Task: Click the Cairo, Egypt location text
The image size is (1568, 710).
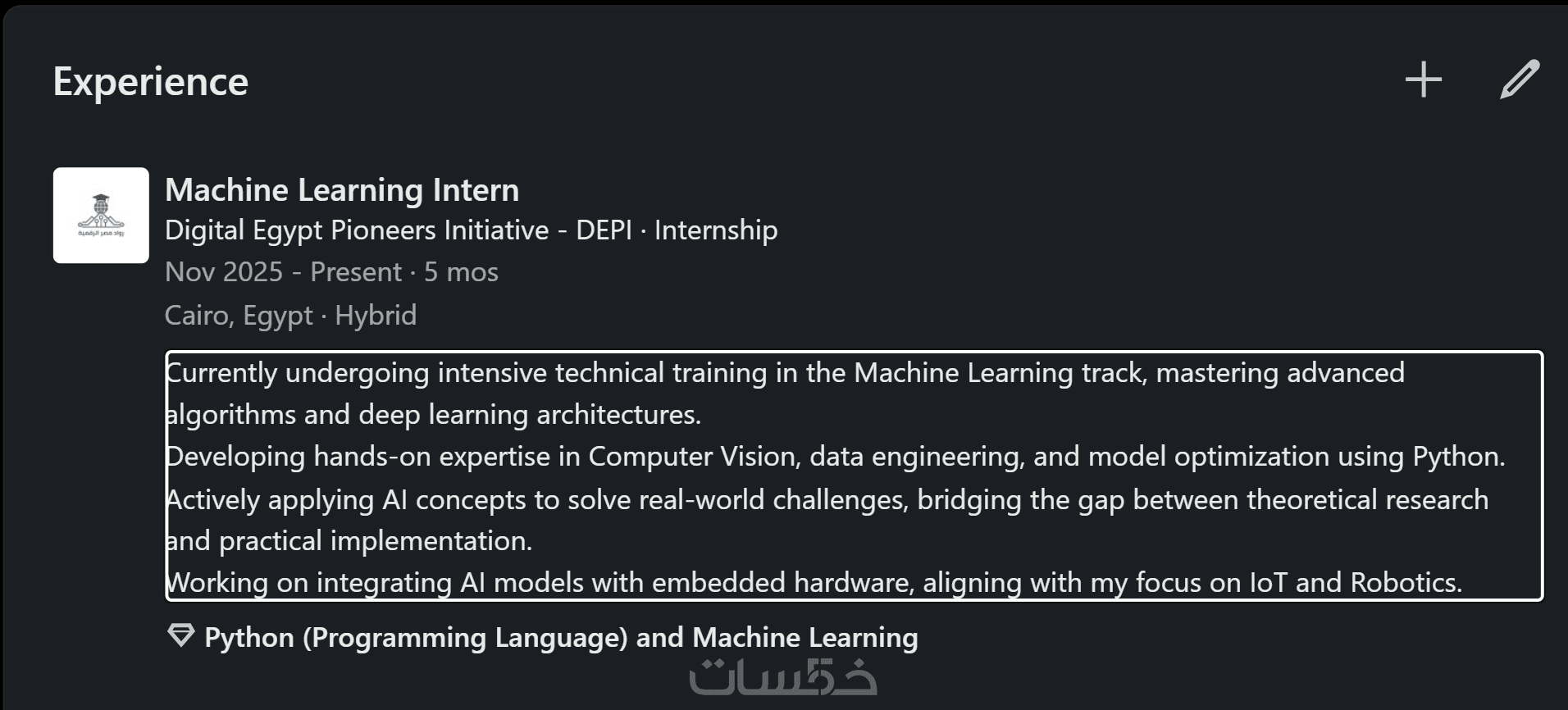Action: [x=239, y=316]
